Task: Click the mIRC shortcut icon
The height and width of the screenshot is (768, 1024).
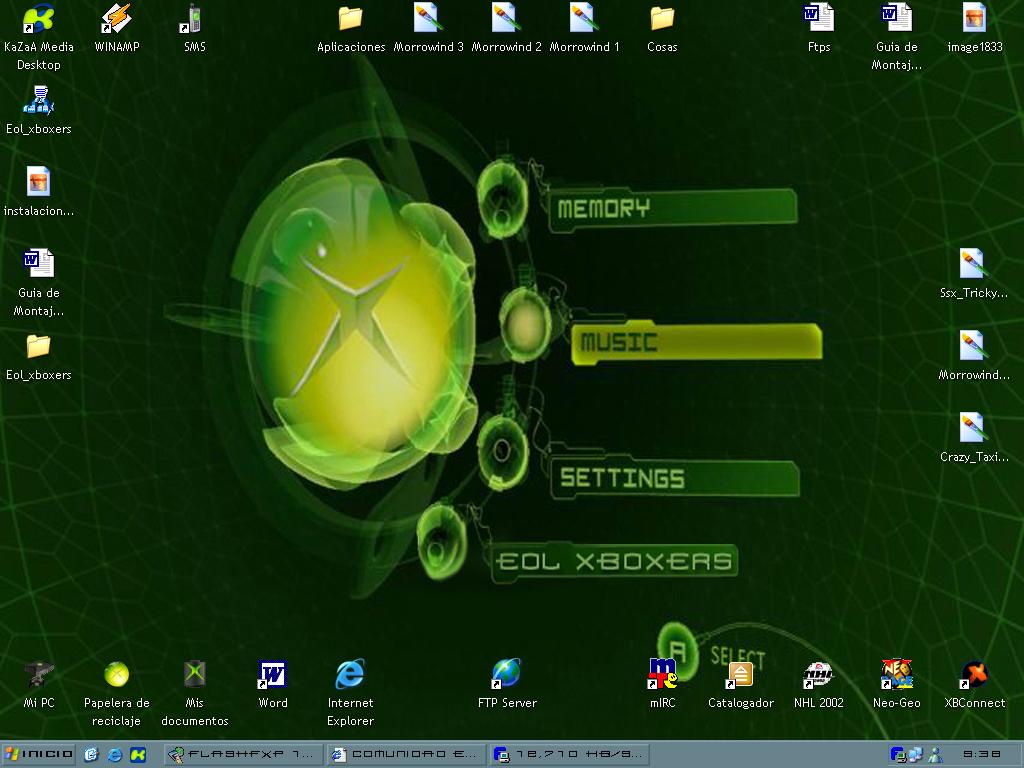Action: tap(662, 675)
